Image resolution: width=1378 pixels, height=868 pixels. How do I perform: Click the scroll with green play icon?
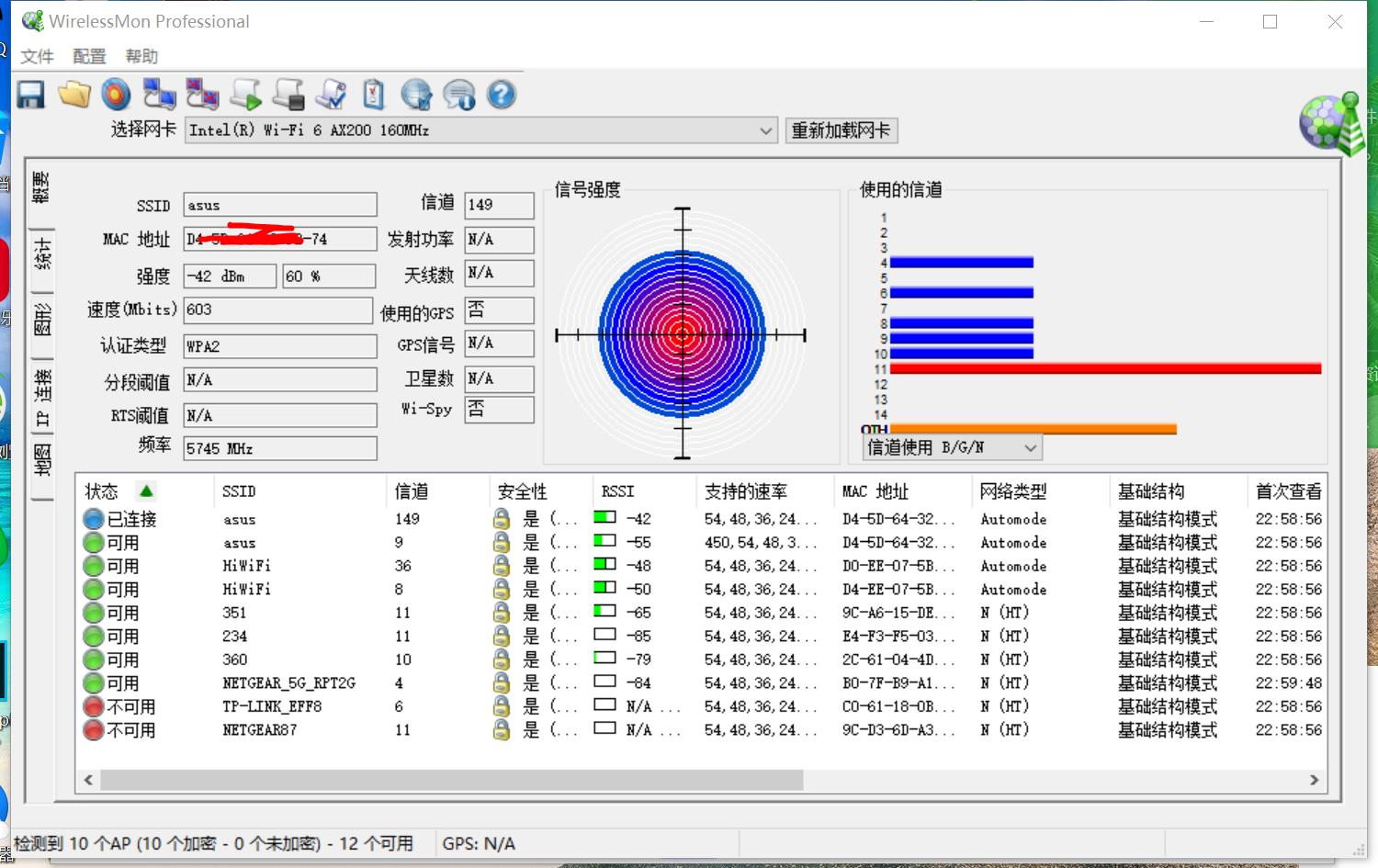tap(245, 95)
